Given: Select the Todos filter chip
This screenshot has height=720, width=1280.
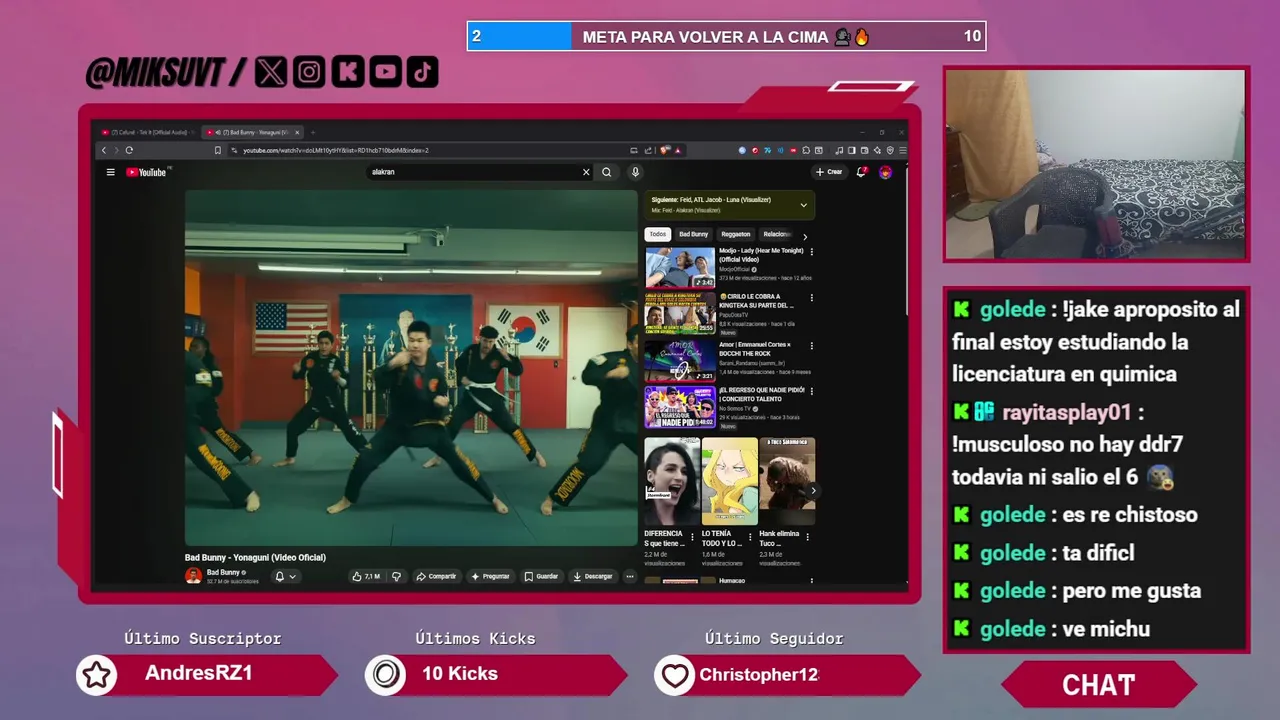Looking at the screenshot, I should click(657, 234).
